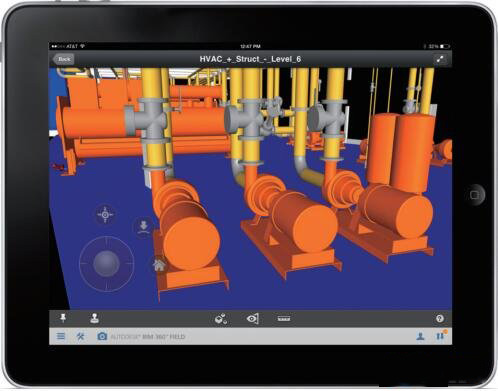Toggle fullscreen expand icon in title bar

(440, 59)
